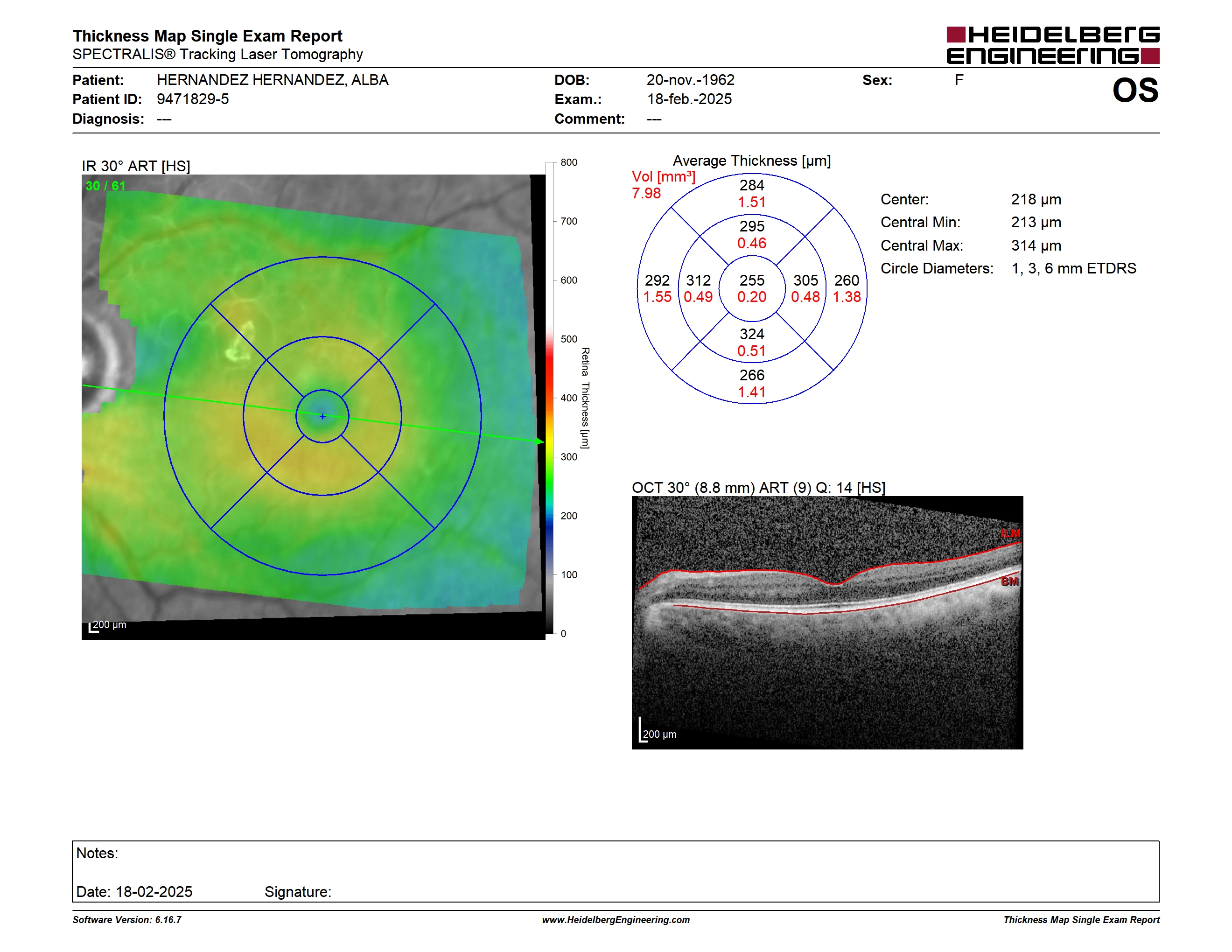
Task: Click the Center thickness value 218 µm
Action: pos(1036,200)
